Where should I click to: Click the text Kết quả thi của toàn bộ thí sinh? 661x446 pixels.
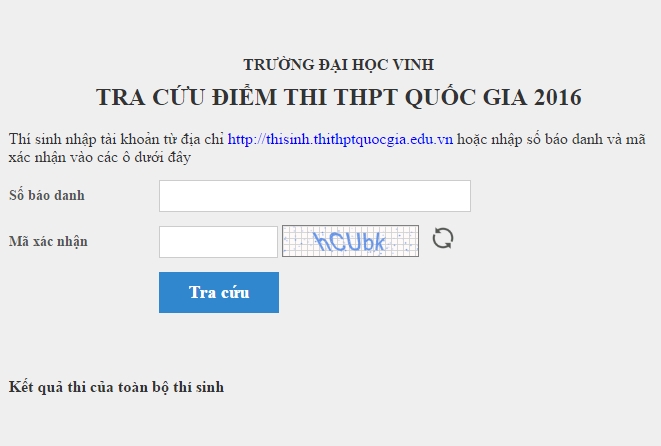point(116,387)
